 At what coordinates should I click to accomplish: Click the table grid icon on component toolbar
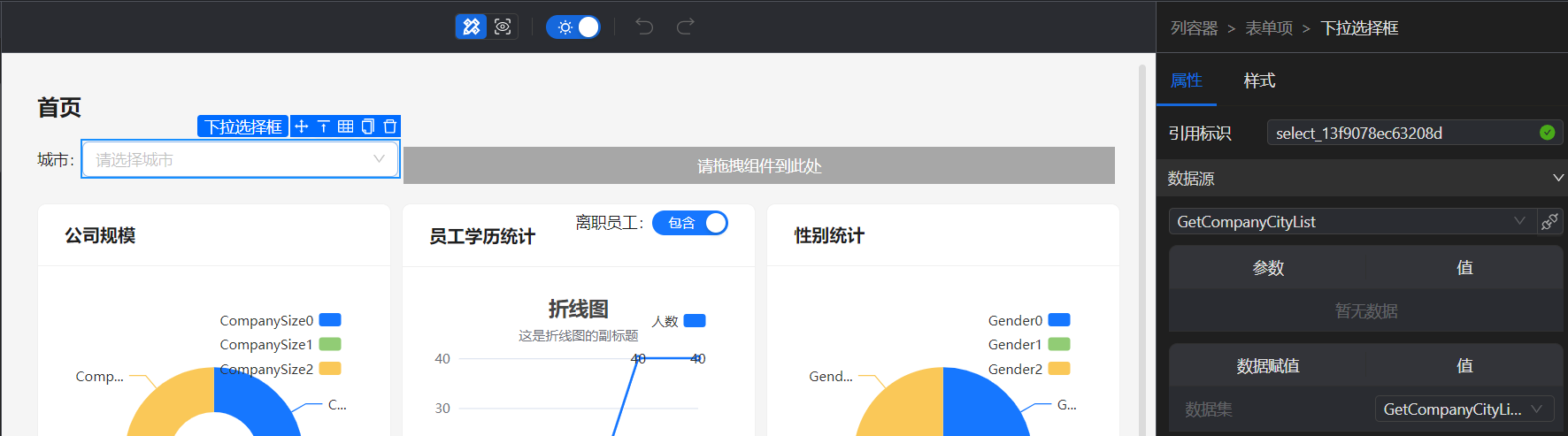click(x=346, y=126)
